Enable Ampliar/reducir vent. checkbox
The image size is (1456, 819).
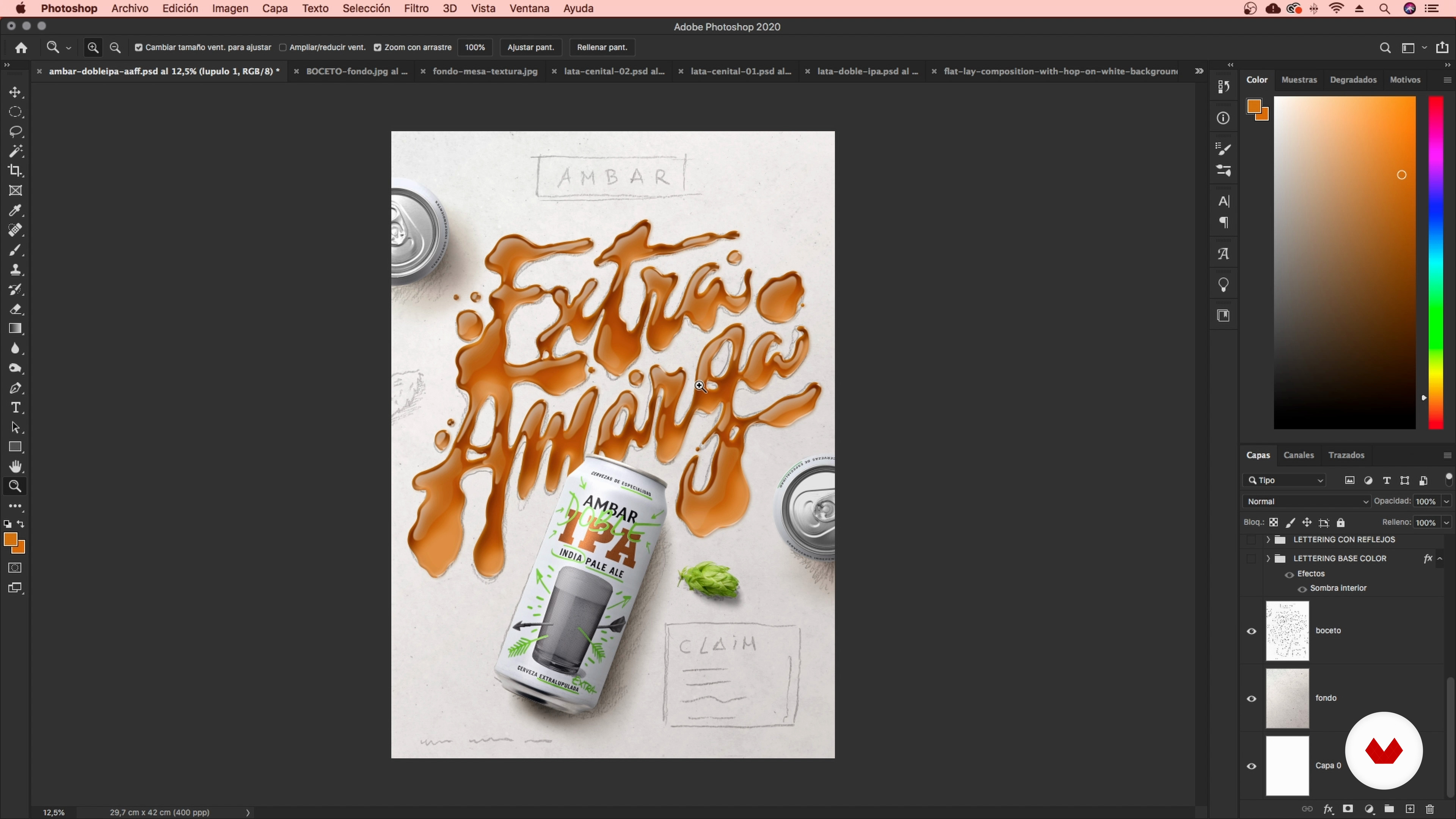pos(282,47)
